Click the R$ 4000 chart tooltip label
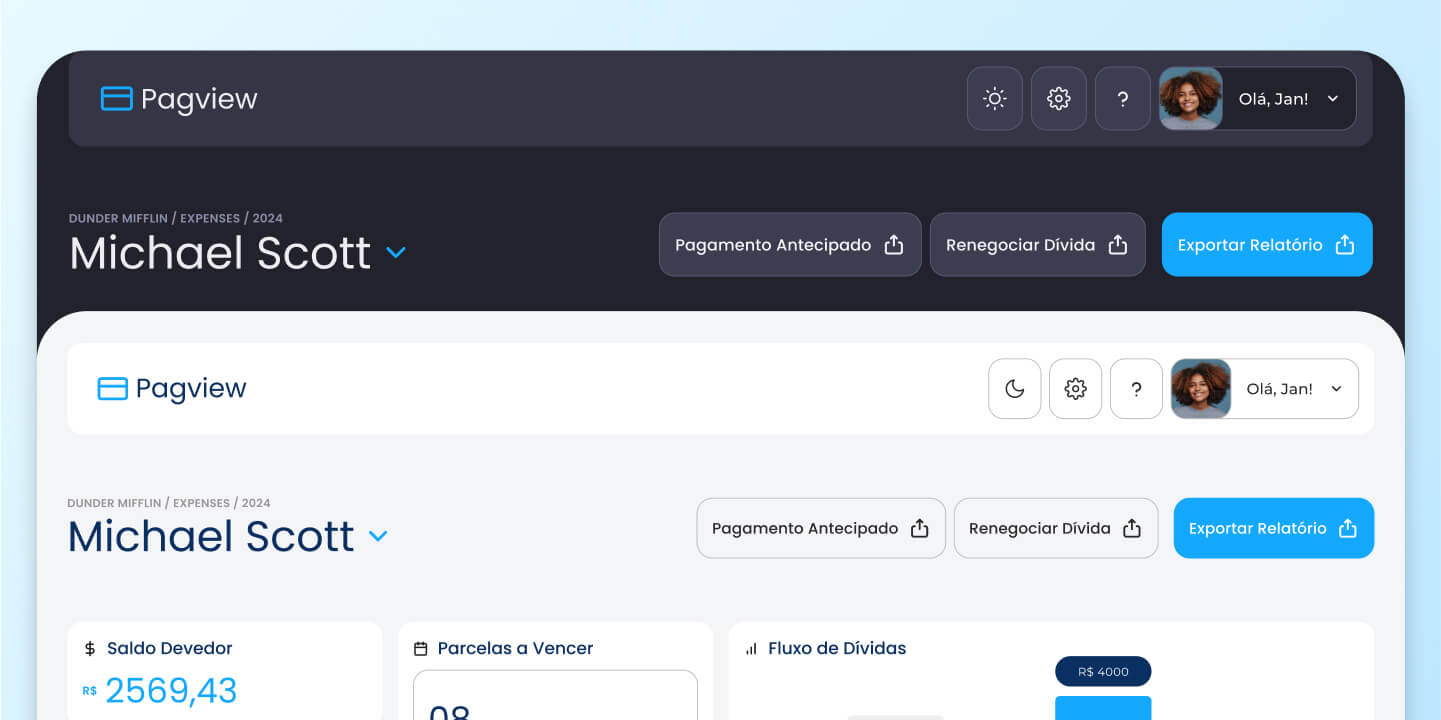1441x720 pixels. point(1103,672)
